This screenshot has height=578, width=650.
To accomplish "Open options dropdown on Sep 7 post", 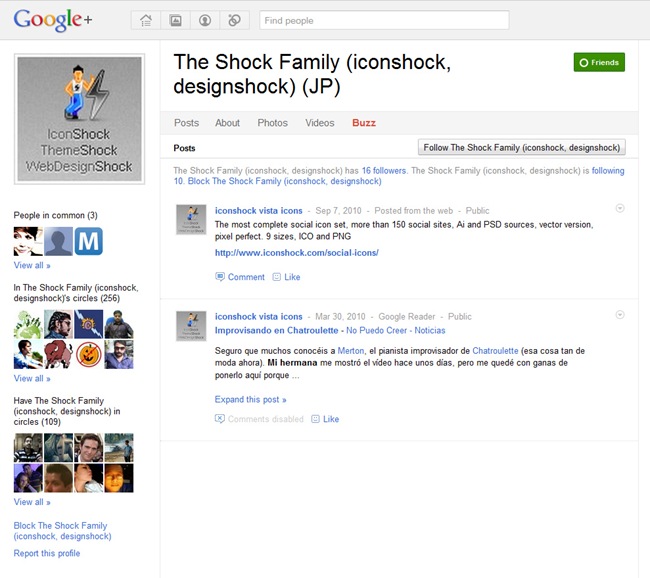I will click(x=620, y=208).
